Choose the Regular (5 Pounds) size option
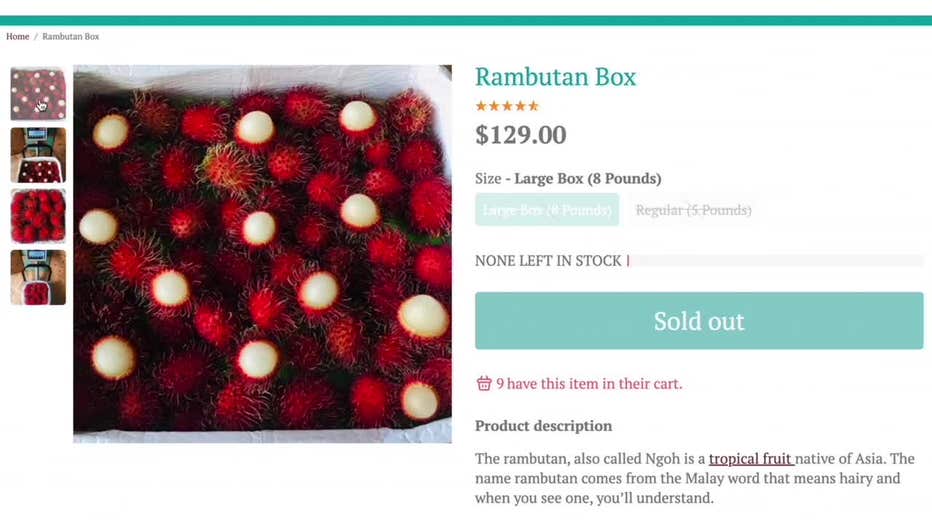This screenshot has width=932, height=524. (x=693, y=210)
